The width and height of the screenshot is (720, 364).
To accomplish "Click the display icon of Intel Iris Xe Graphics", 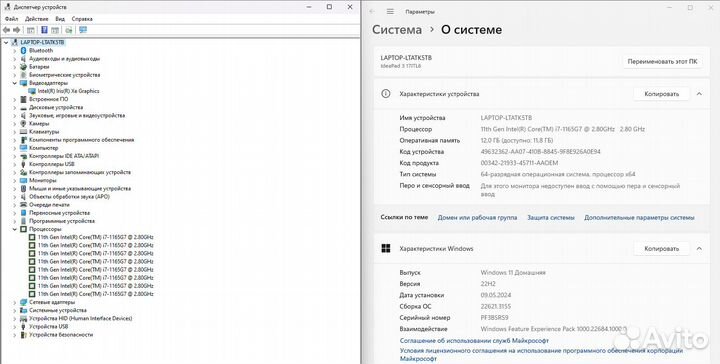I will (32, 91).
